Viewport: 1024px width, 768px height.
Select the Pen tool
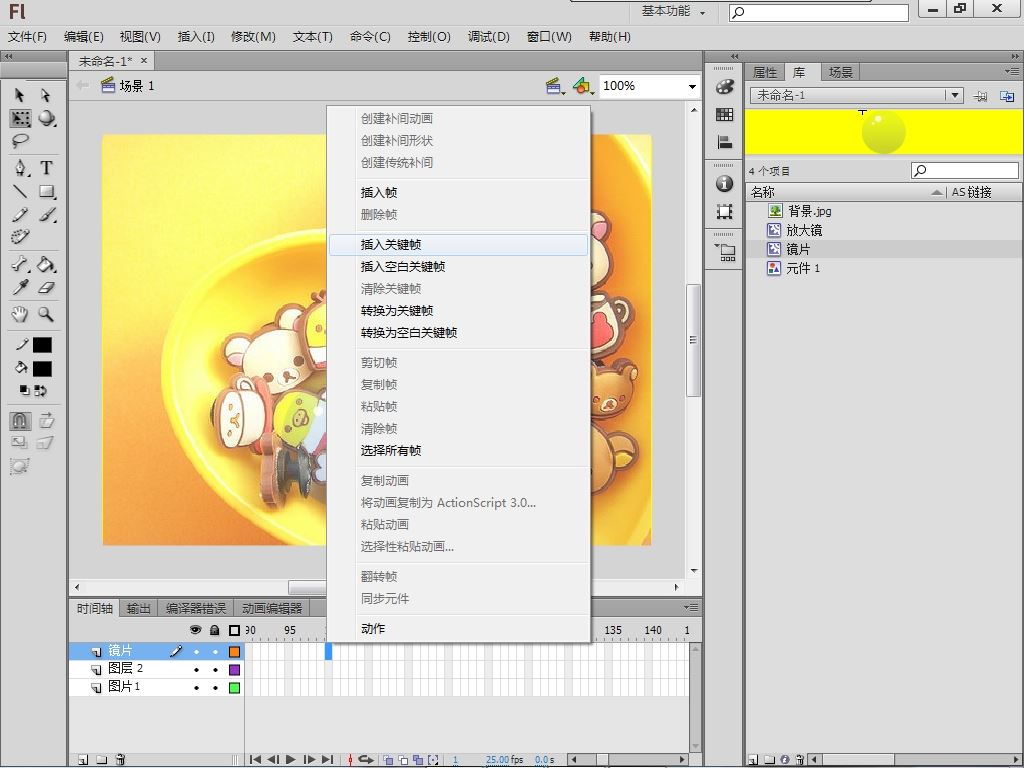pyautogui.click(x=20, y=168)
